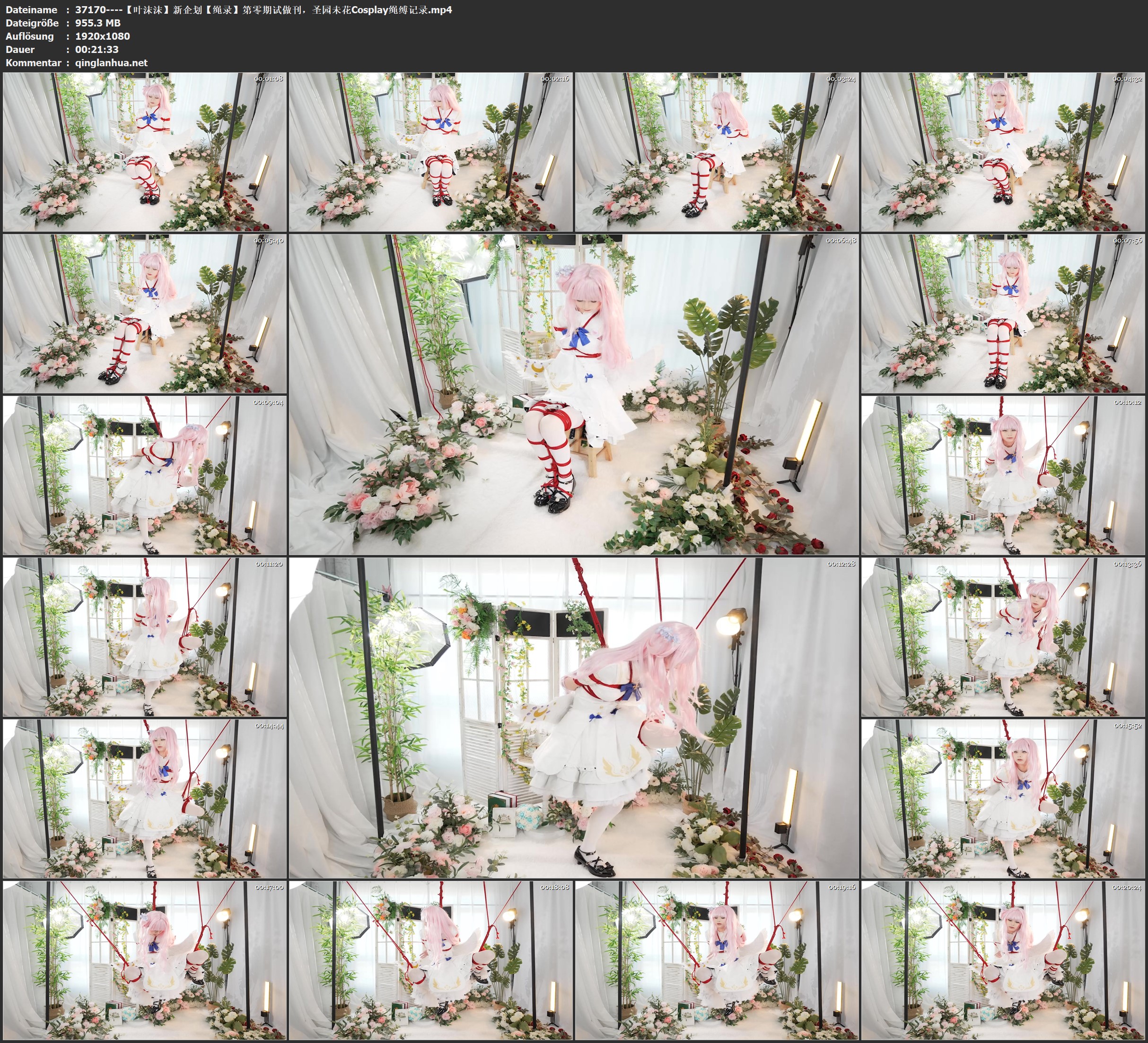
Task: Select the large 00:12:28 preview
Action: (x=573, y=717)
